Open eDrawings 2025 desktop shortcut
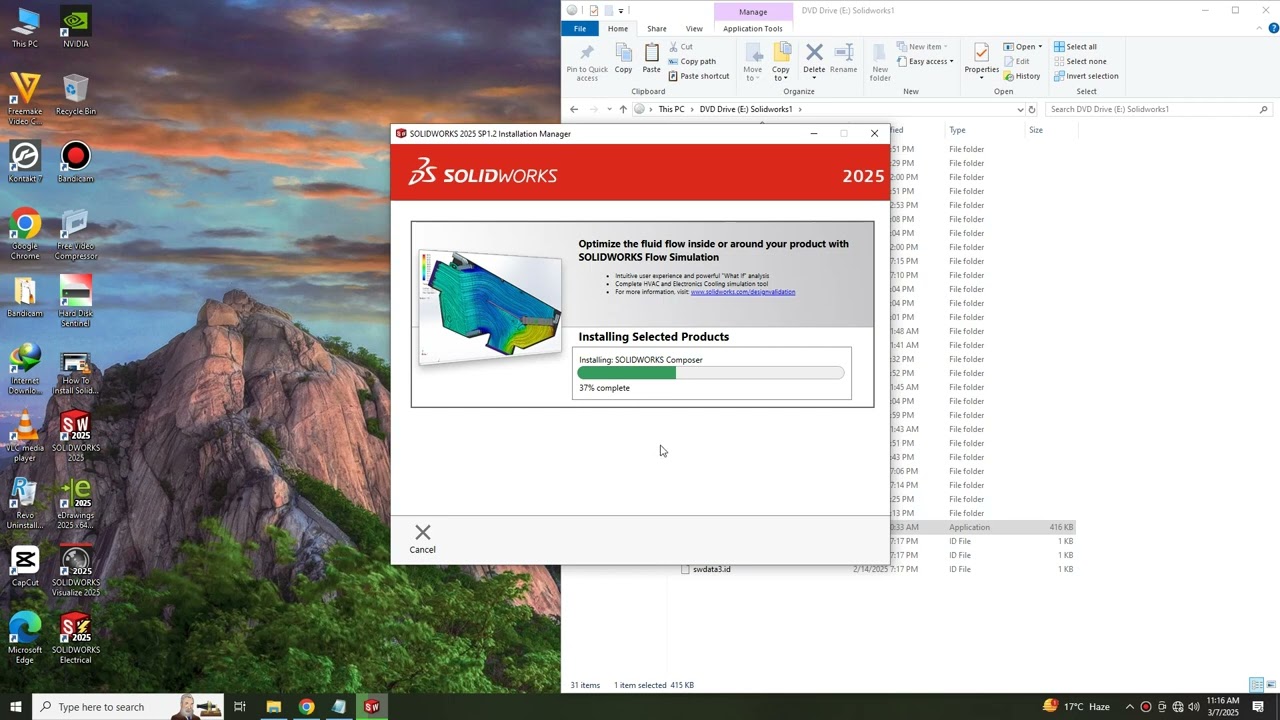1280x720 pixels. tap(76, 503)
